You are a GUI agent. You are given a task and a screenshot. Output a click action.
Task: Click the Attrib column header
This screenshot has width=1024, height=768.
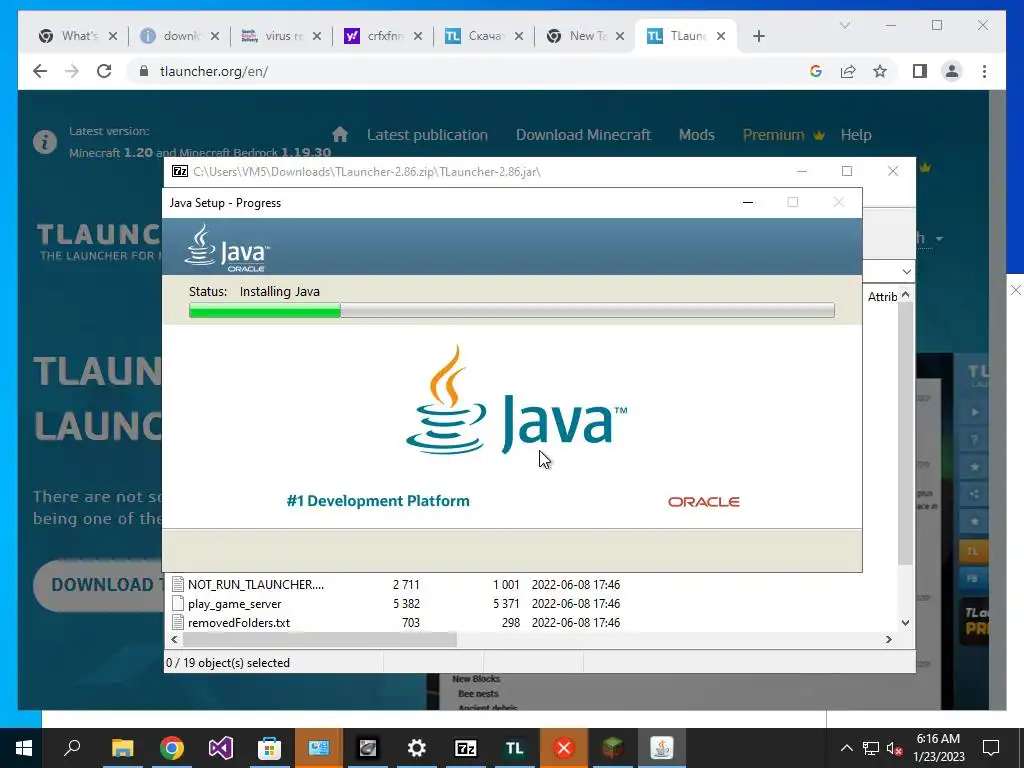coord(882,296)
